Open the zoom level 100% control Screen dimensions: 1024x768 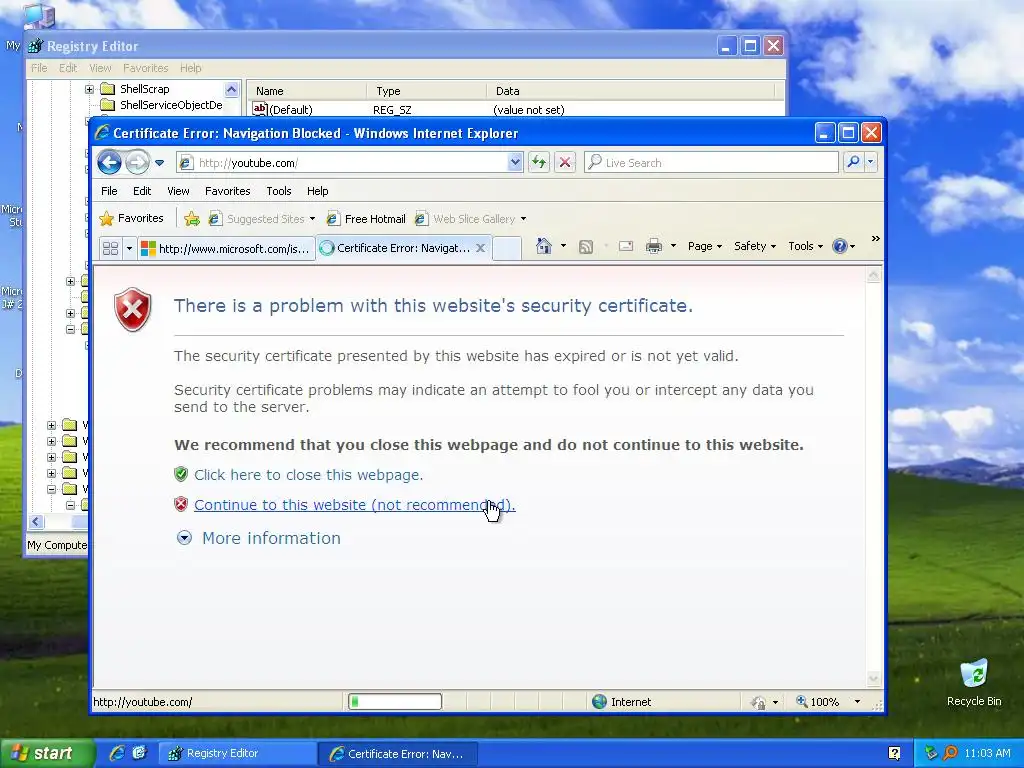[818, 702]
